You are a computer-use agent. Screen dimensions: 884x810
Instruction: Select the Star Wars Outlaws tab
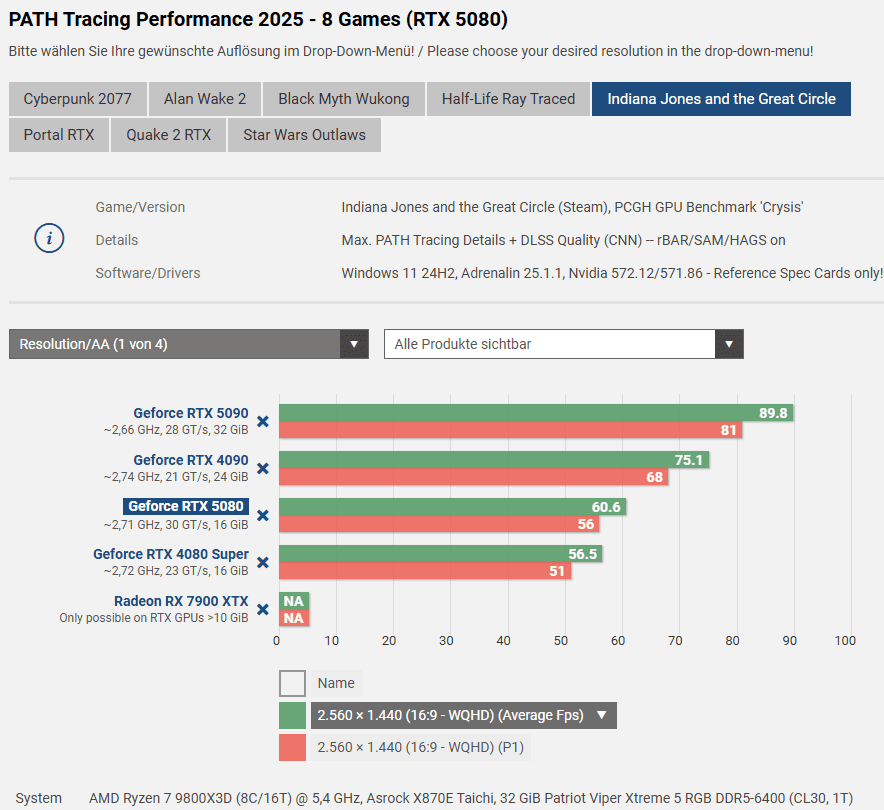coord(304,135)
